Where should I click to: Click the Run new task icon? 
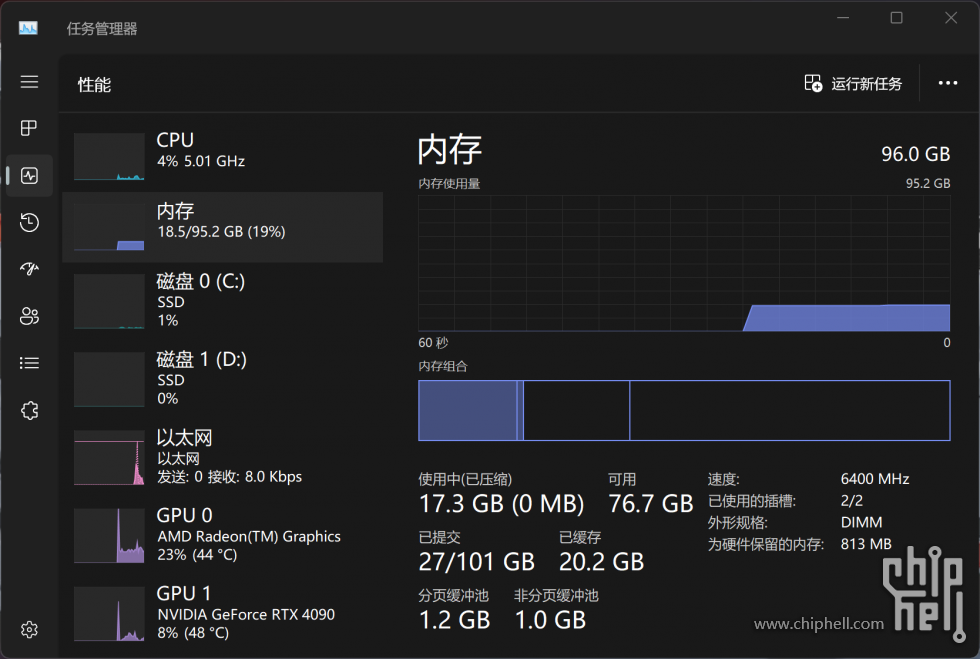pyautogui.click(x=813, y=83)
